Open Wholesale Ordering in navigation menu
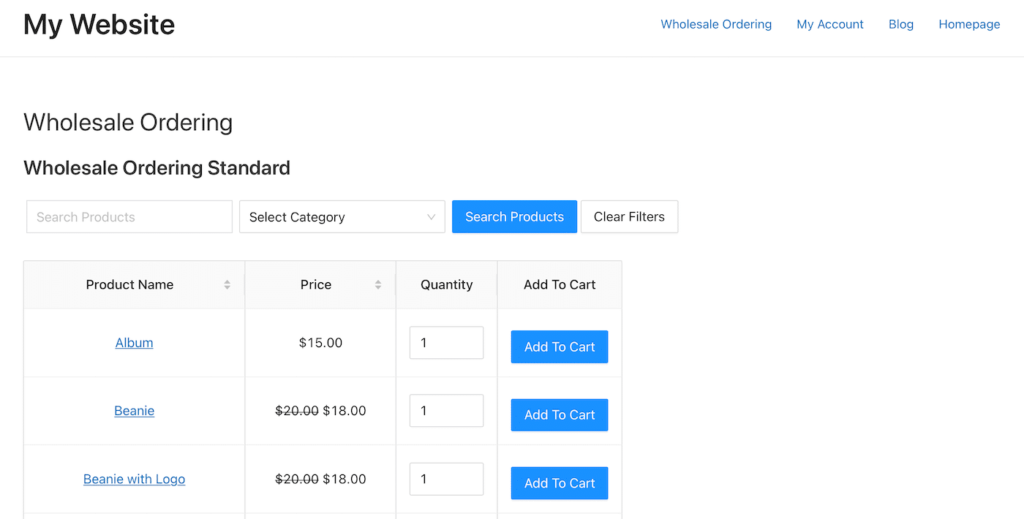Screen dimensions: 1024x519 716,24
